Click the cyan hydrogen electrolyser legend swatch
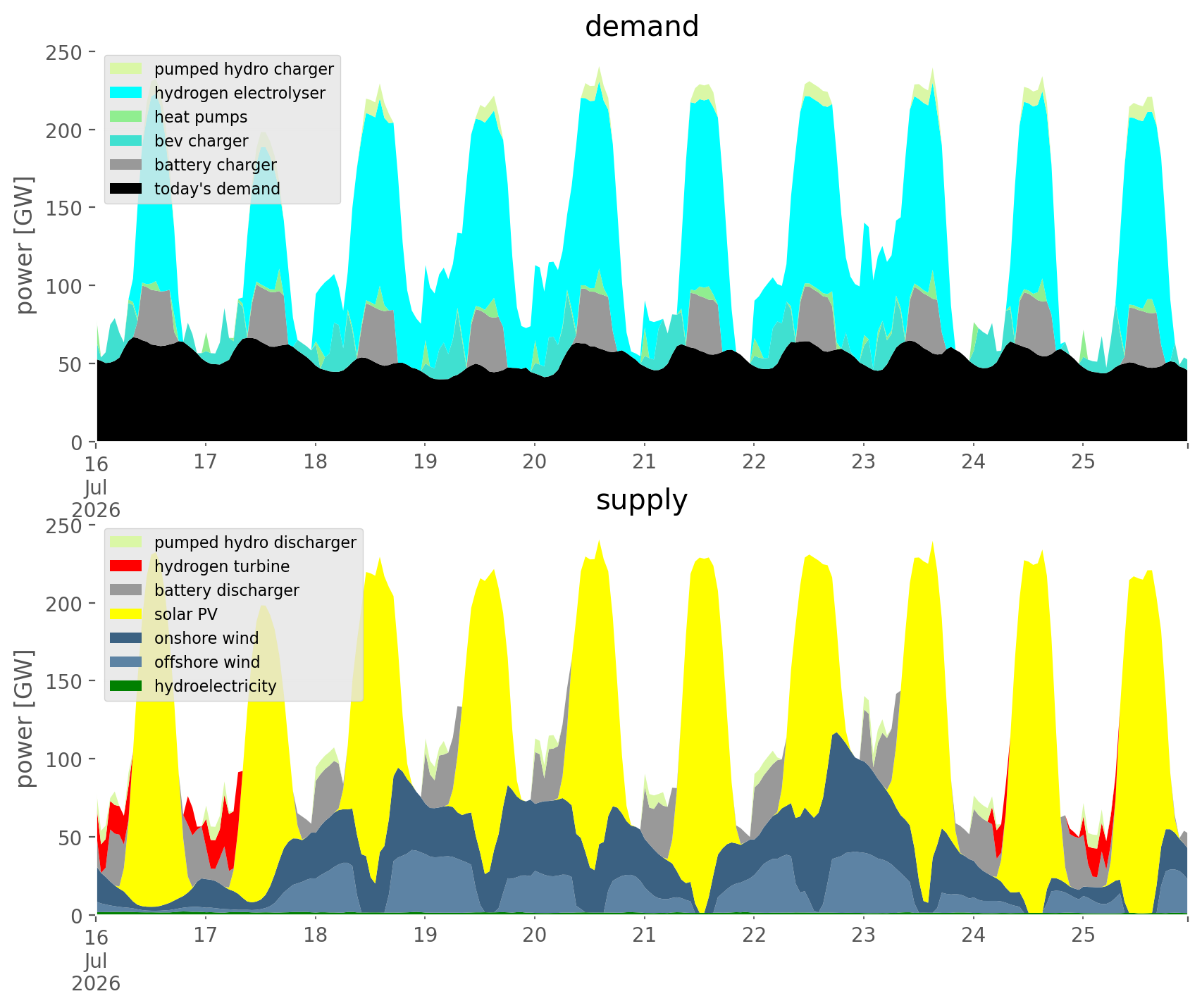1202x1008 pixels. tap(126, 93)
